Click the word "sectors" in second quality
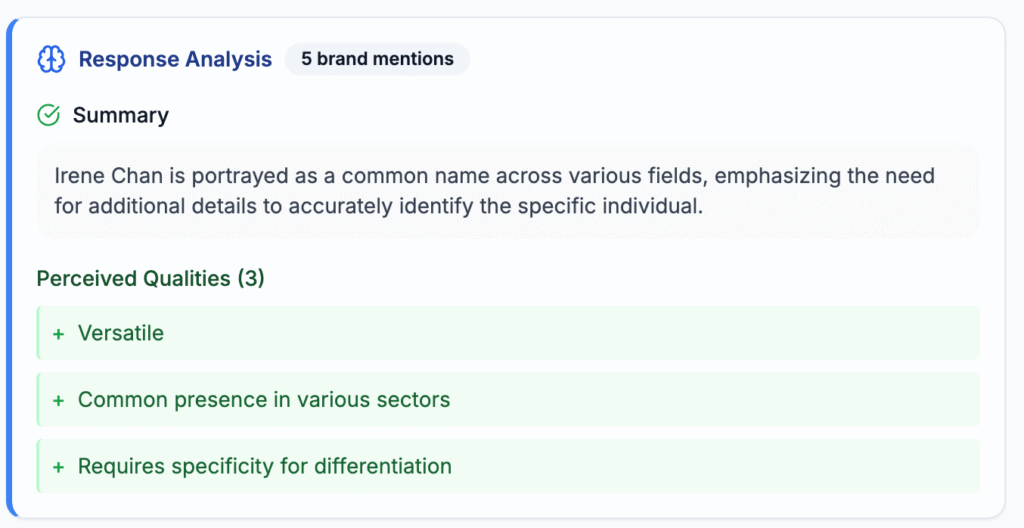This screenshot has width=1024, height=528. point(417,400)
